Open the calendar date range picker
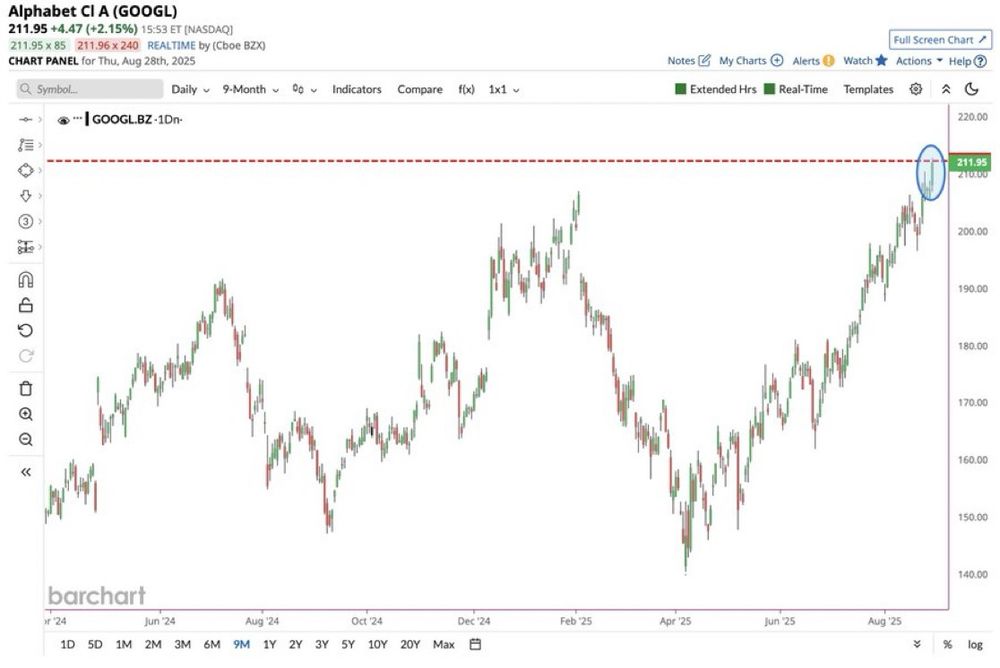 475,644
